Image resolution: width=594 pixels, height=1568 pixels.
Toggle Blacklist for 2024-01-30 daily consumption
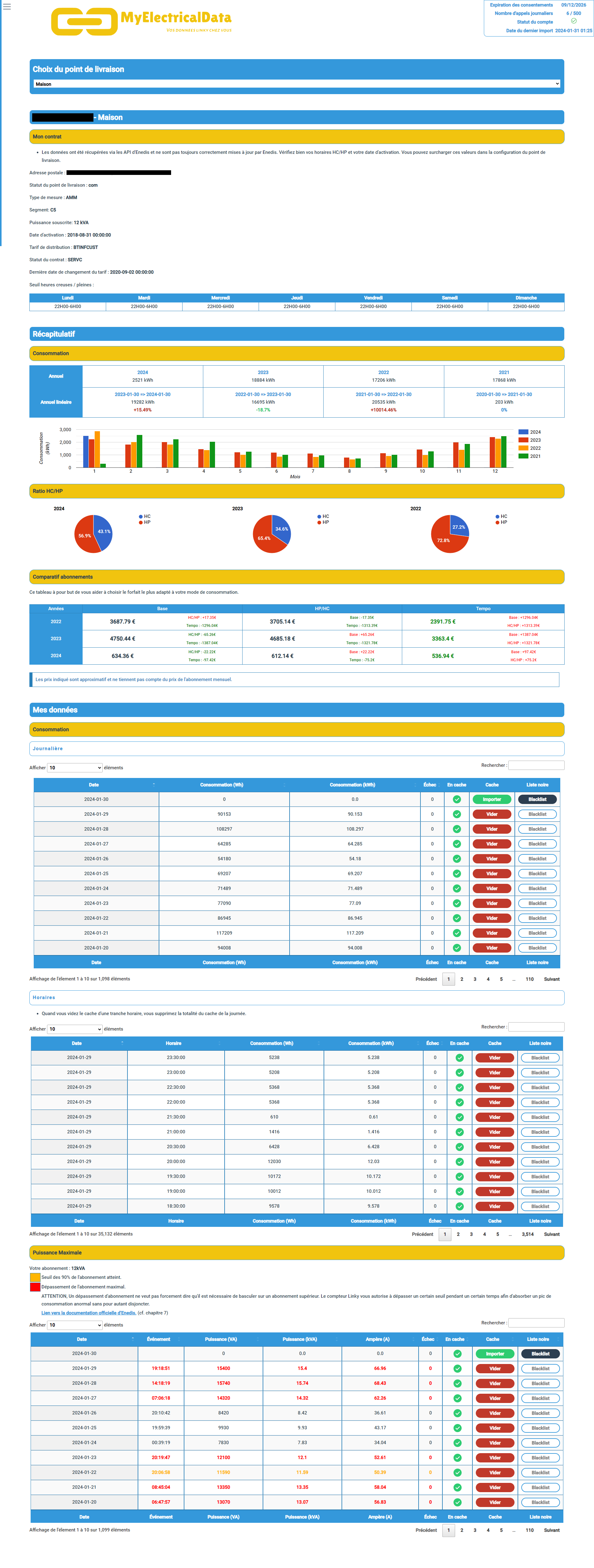(537, 799)
